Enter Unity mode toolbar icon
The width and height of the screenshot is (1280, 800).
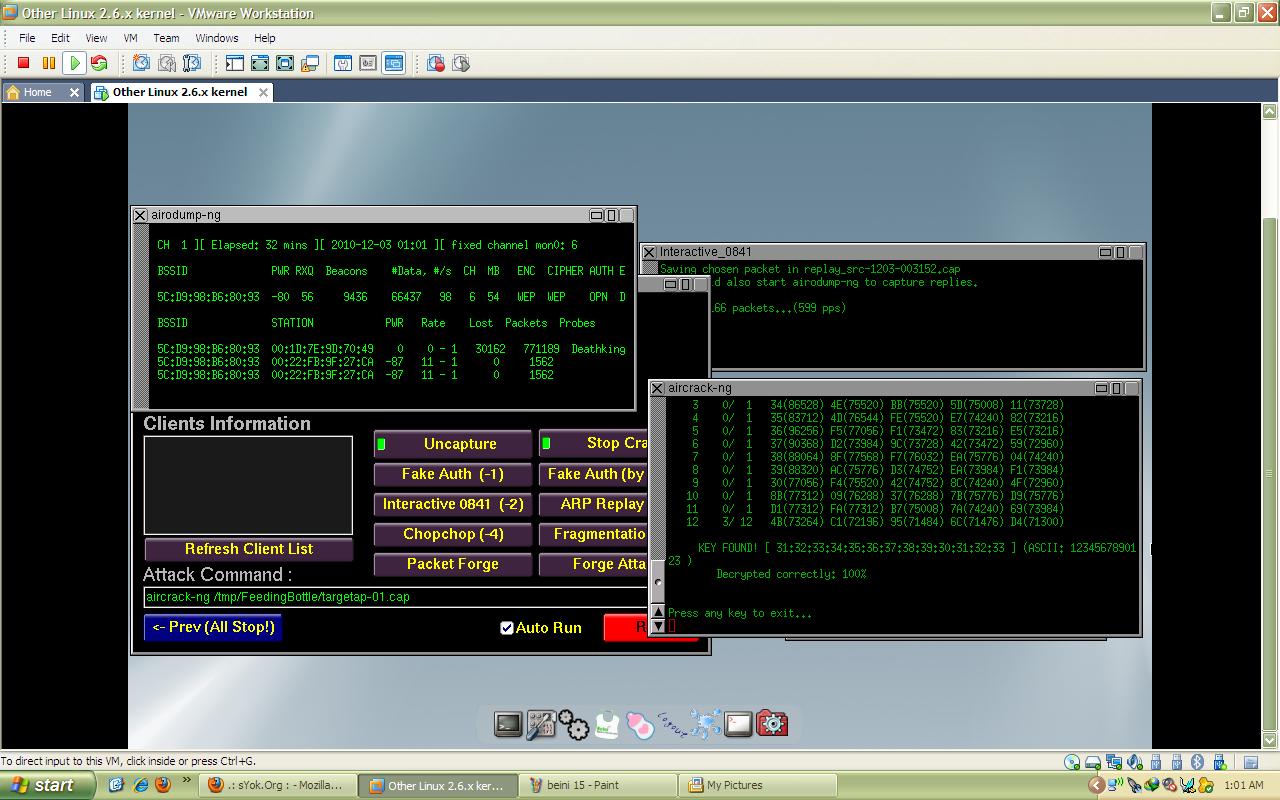point(309,63)
